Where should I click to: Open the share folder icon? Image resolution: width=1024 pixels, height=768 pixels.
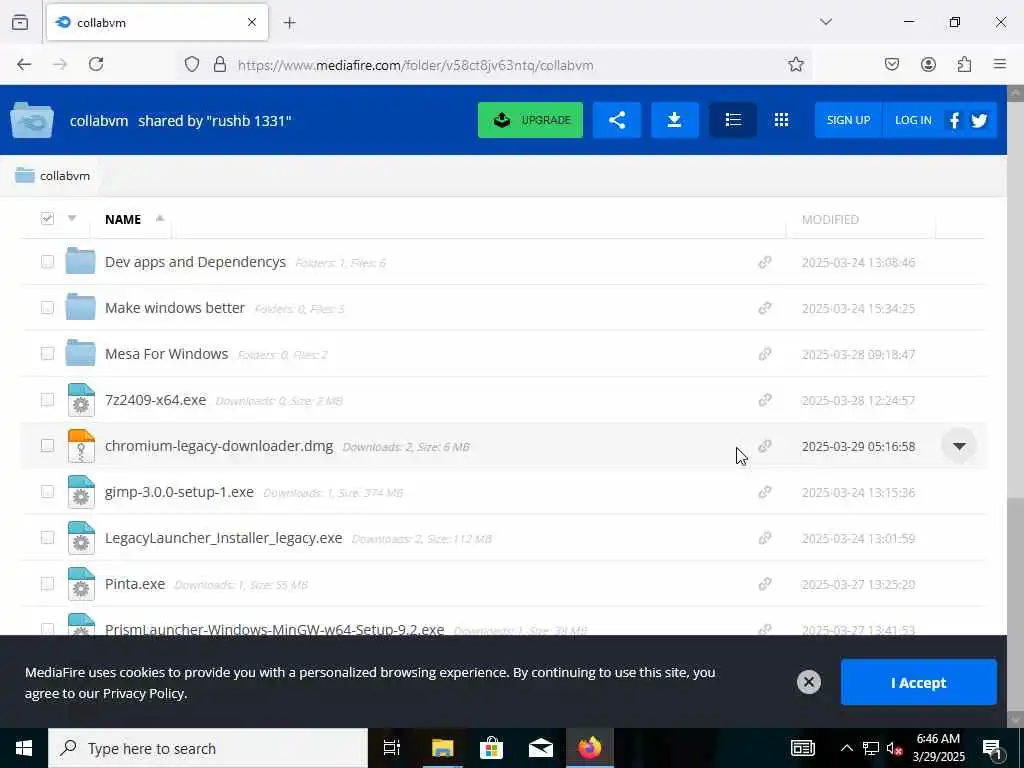pos(617,120)
